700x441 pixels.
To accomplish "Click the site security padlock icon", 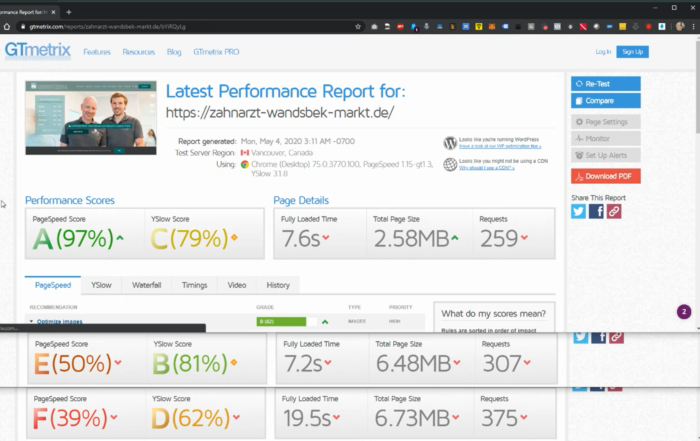I will (23, 27).
